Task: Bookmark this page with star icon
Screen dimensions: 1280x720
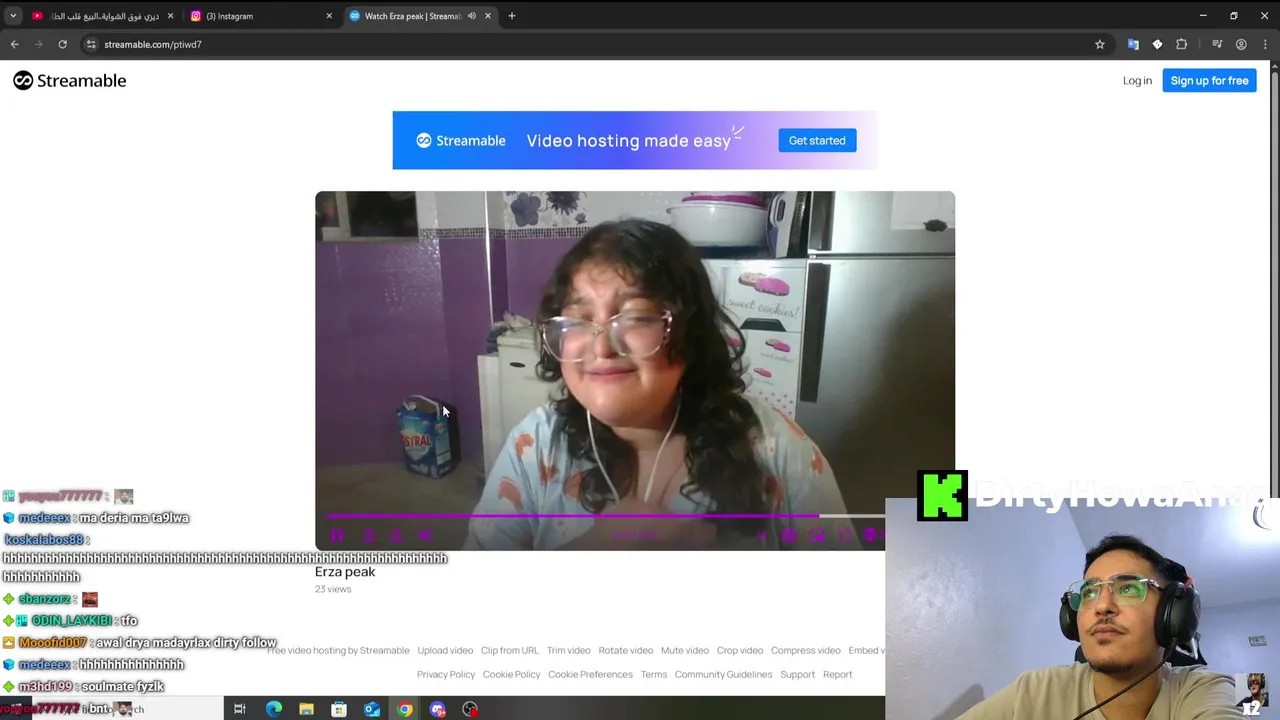Action: (1100, 44)
